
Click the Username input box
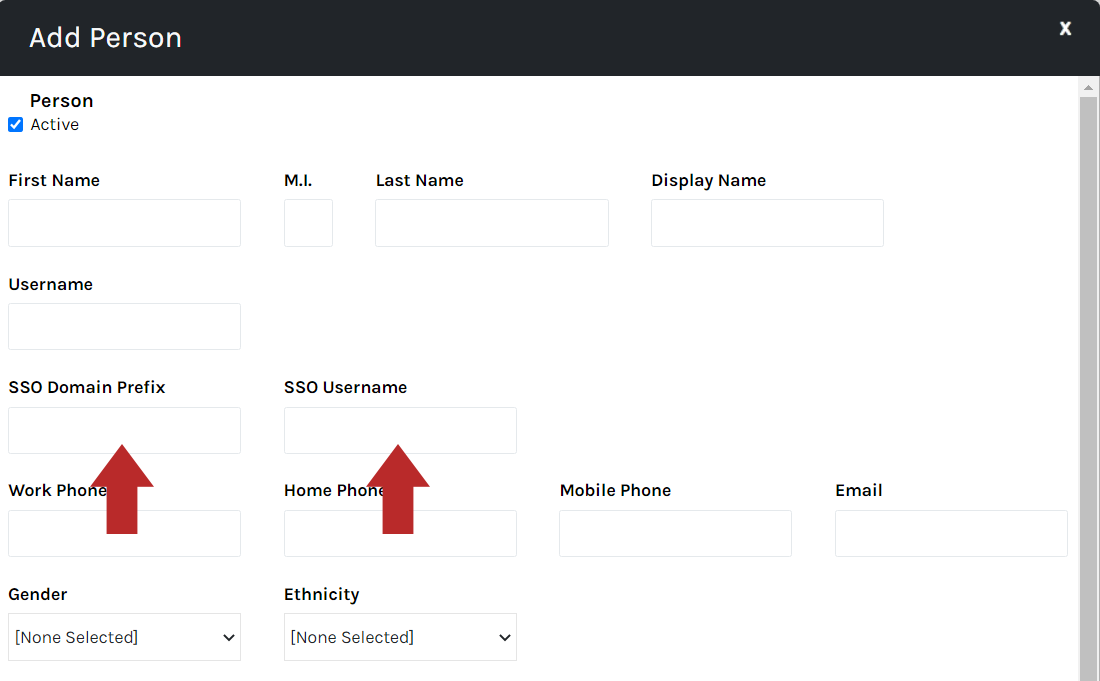[124, 327]
